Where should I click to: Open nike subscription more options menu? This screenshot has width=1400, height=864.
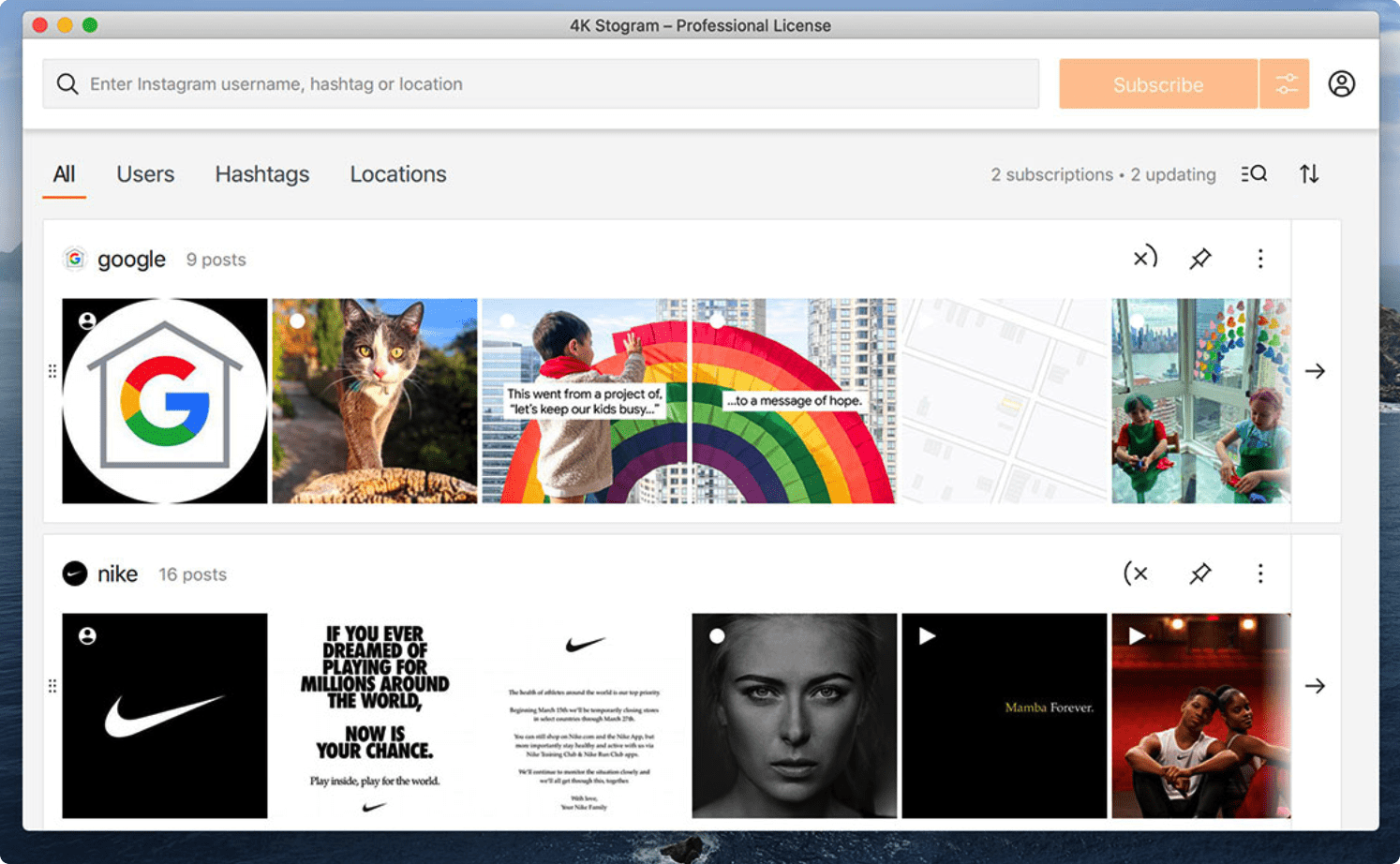click(1260, 574)
